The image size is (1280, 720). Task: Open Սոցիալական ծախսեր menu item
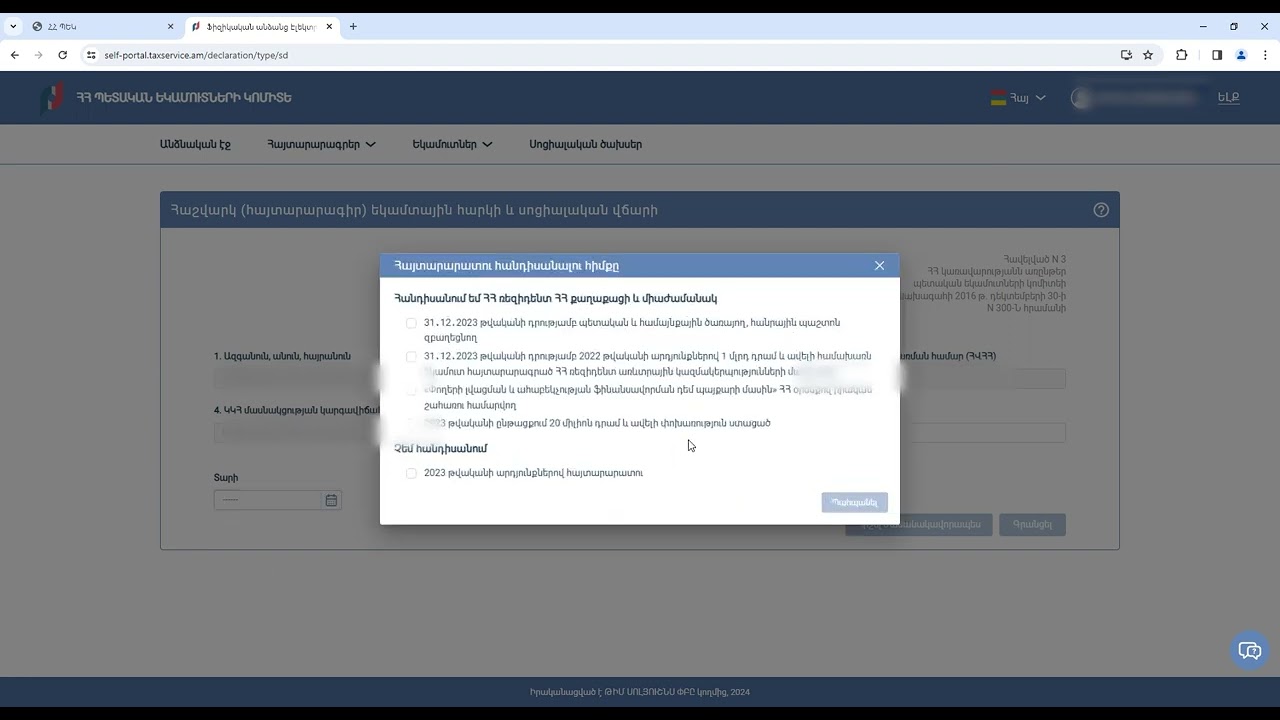(585, 144)
